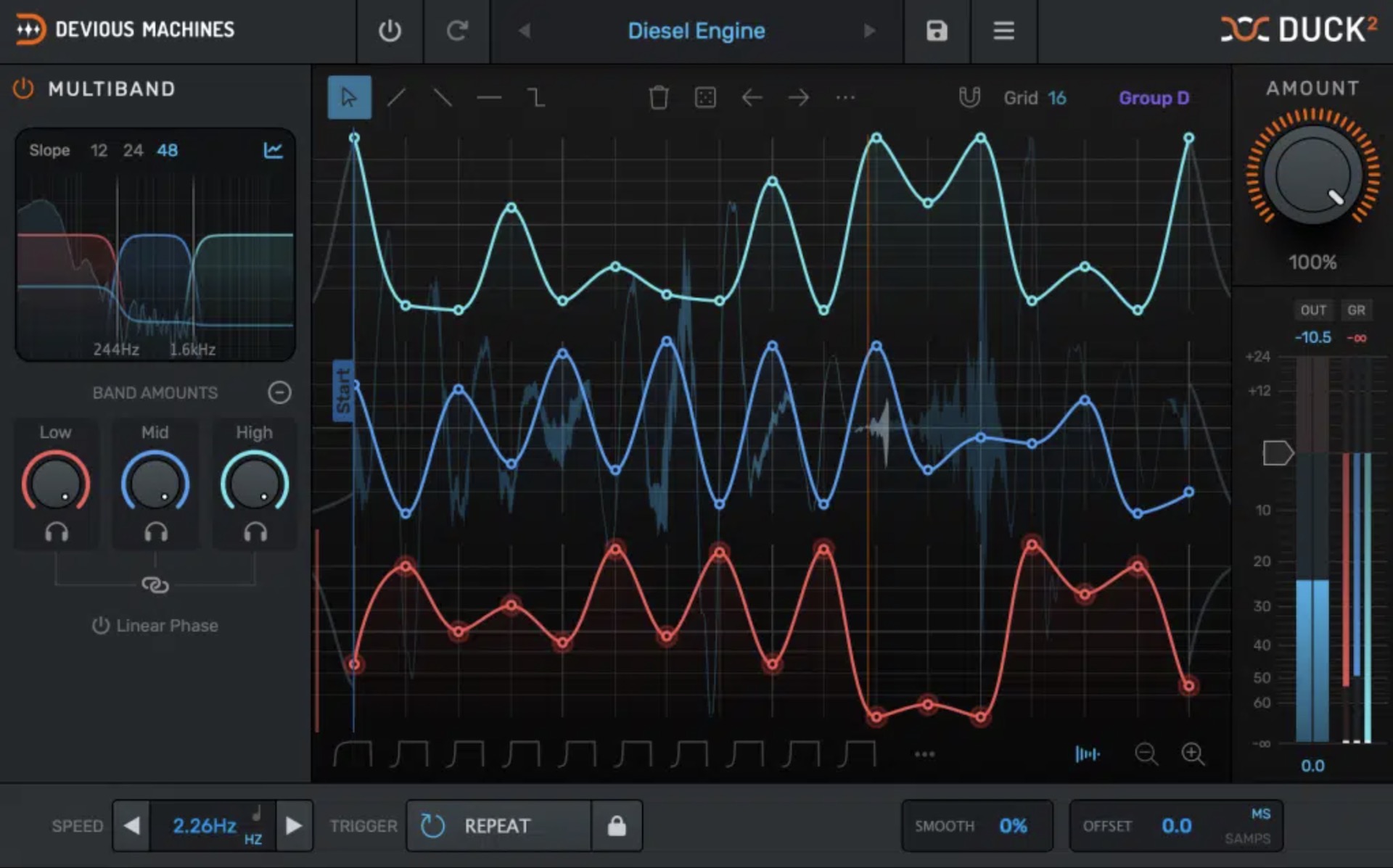Image resolution: width=1393 pixels, height=868 pixels.
Task: Select the pointer selection tool
Action: point(349,97)
